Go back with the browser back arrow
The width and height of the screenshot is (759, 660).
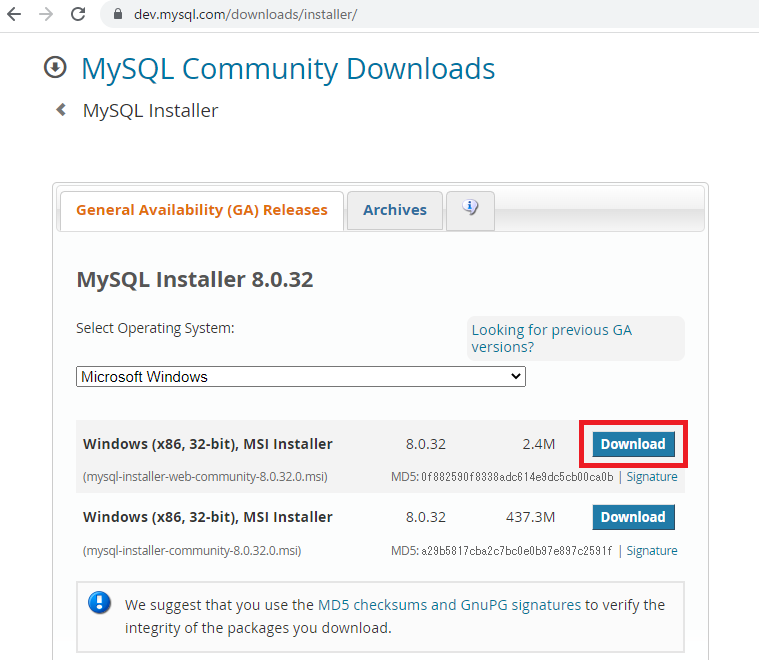coord(15,14)
